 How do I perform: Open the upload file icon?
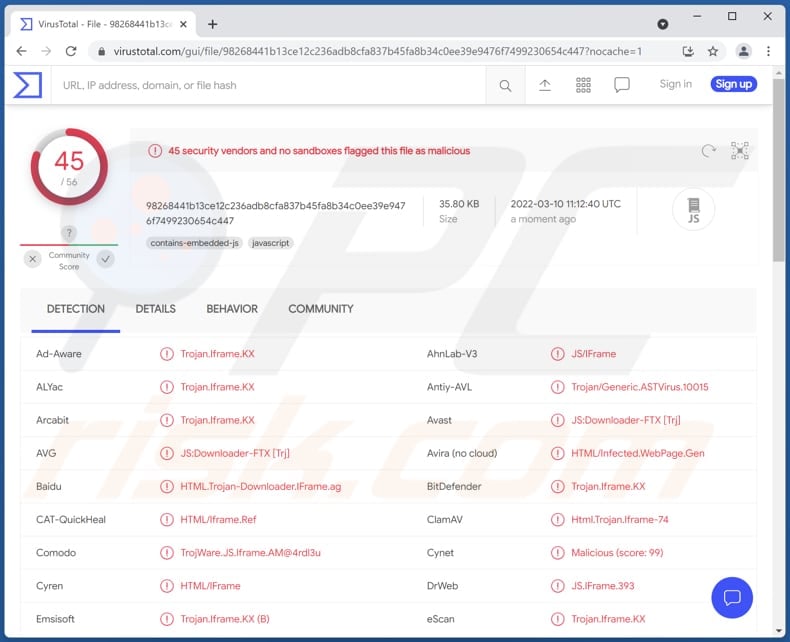coord(545,85)
